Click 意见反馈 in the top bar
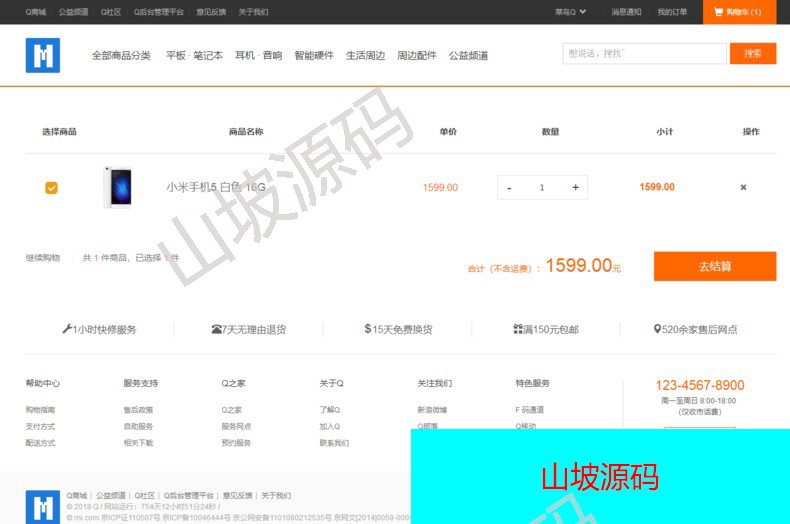Image resolution: width=790 pixels, height=524 pixels. tap(211, 12)
